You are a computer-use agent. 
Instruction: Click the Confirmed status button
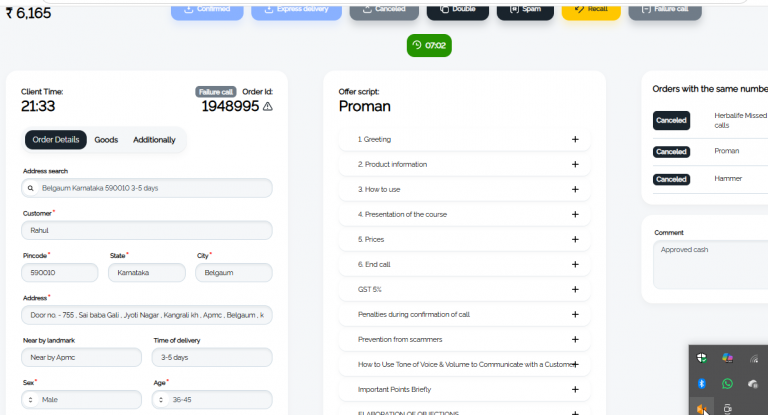[207, 12]
